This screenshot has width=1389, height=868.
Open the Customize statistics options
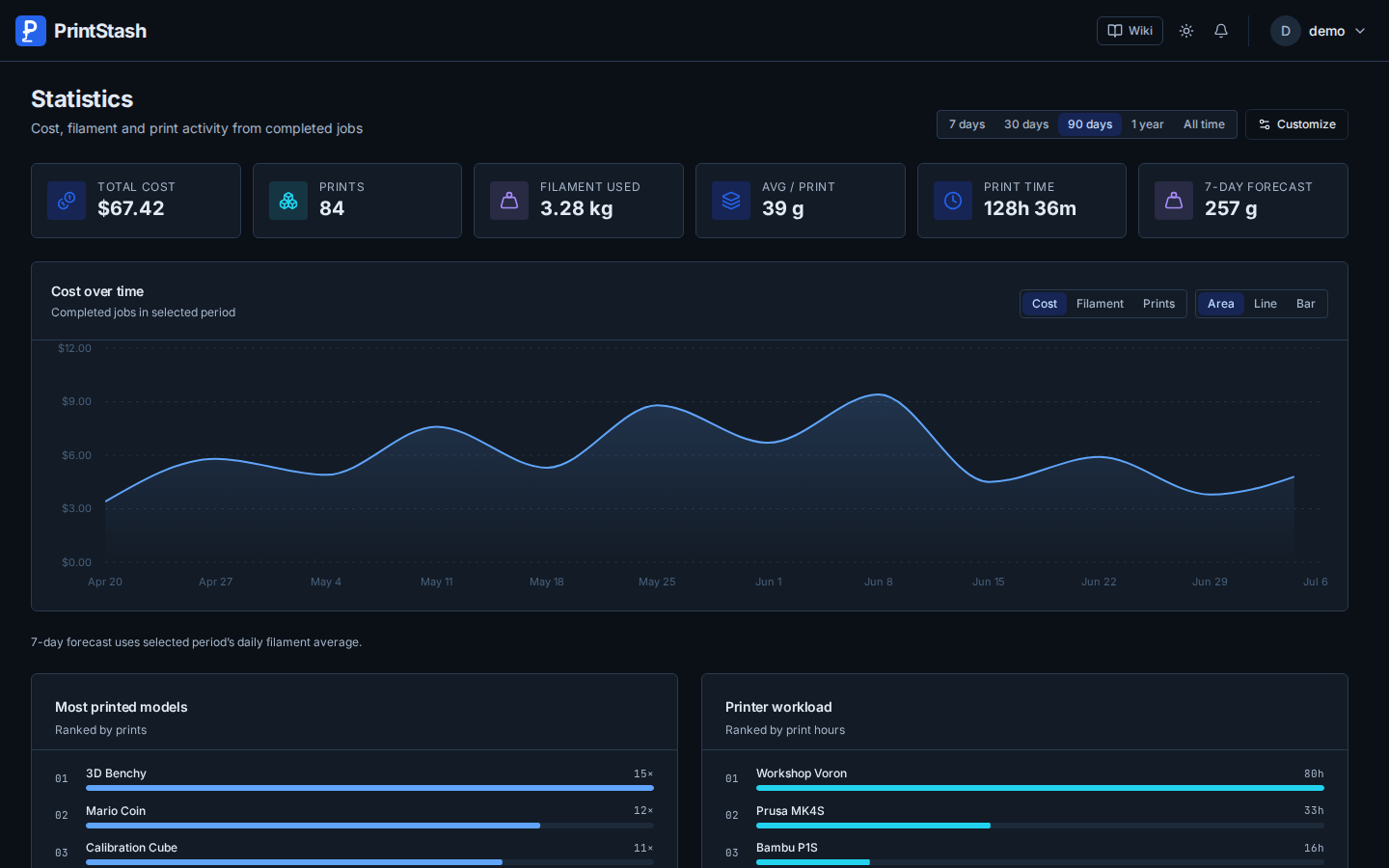1296,124
